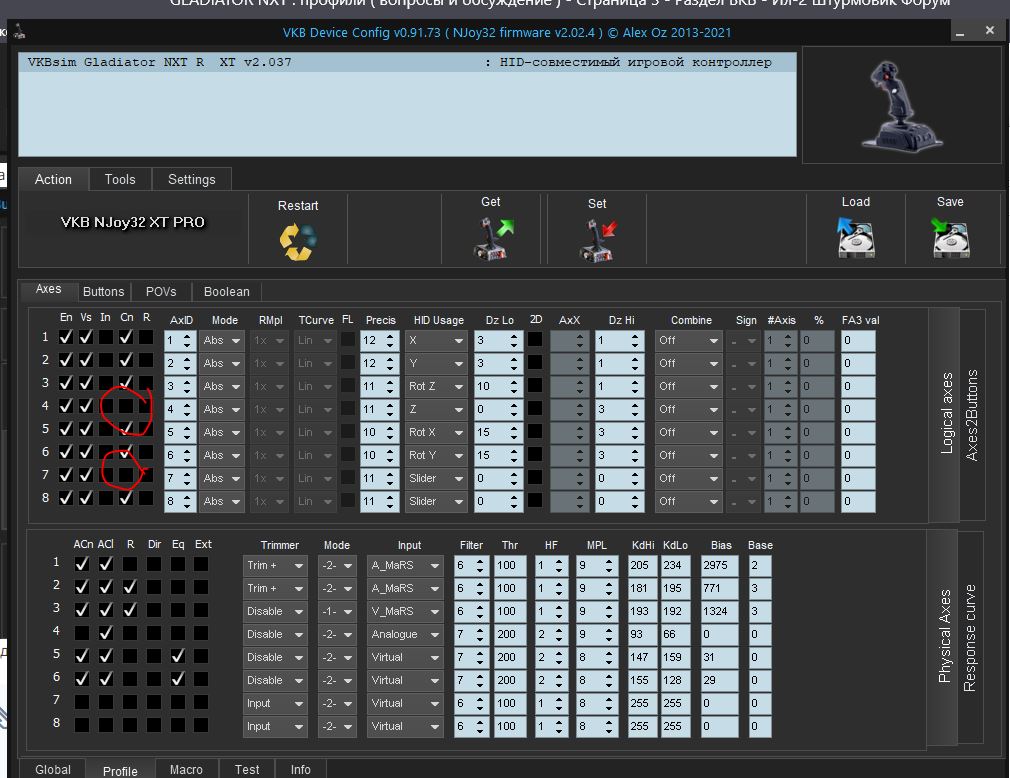
Task: Click Bias field showing 2975
Action: tap(720, 565)
